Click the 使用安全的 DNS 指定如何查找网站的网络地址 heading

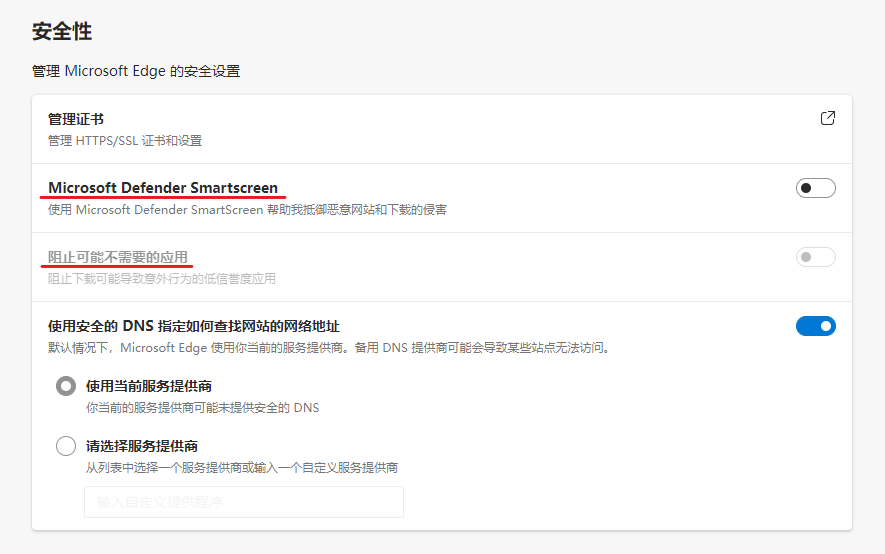click(x=194, y=326)
